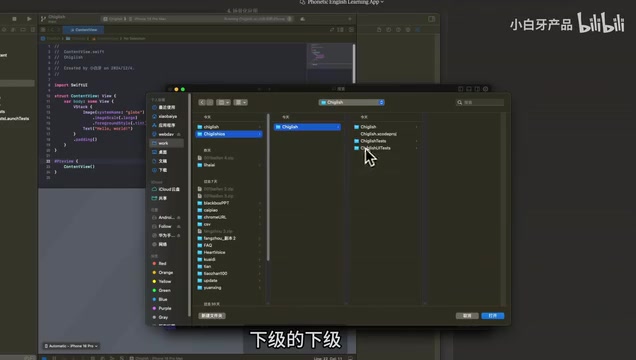This screenshot has width=636, height=360.
Task: Open Xcode's help inspector icon
Action: coord(398,30)
